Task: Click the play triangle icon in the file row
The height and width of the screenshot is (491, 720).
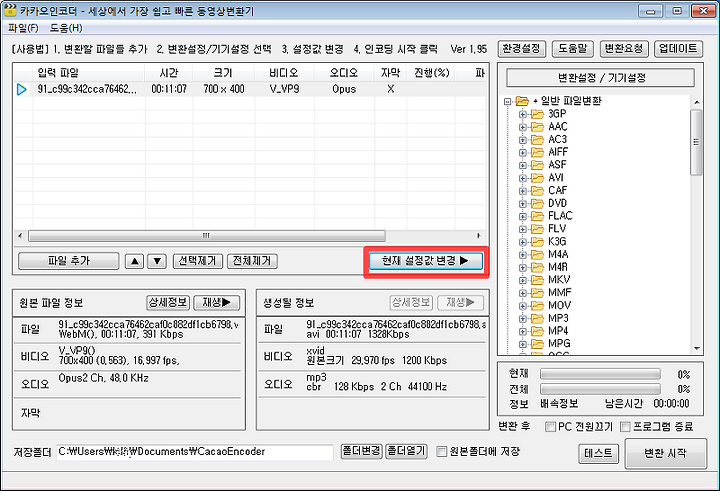Action: (21, 89)
